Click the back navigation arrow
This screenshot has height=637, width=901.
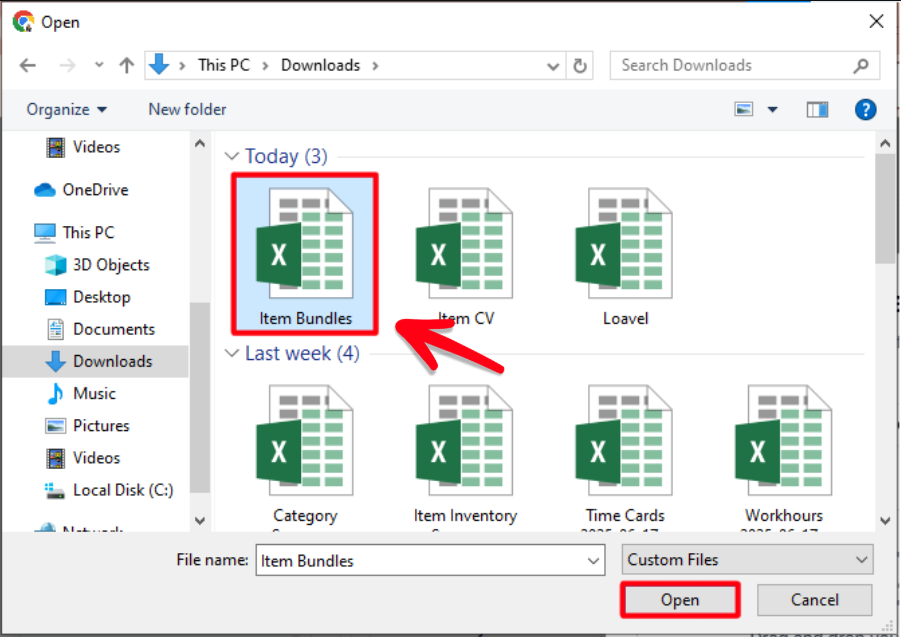[28, 66]
